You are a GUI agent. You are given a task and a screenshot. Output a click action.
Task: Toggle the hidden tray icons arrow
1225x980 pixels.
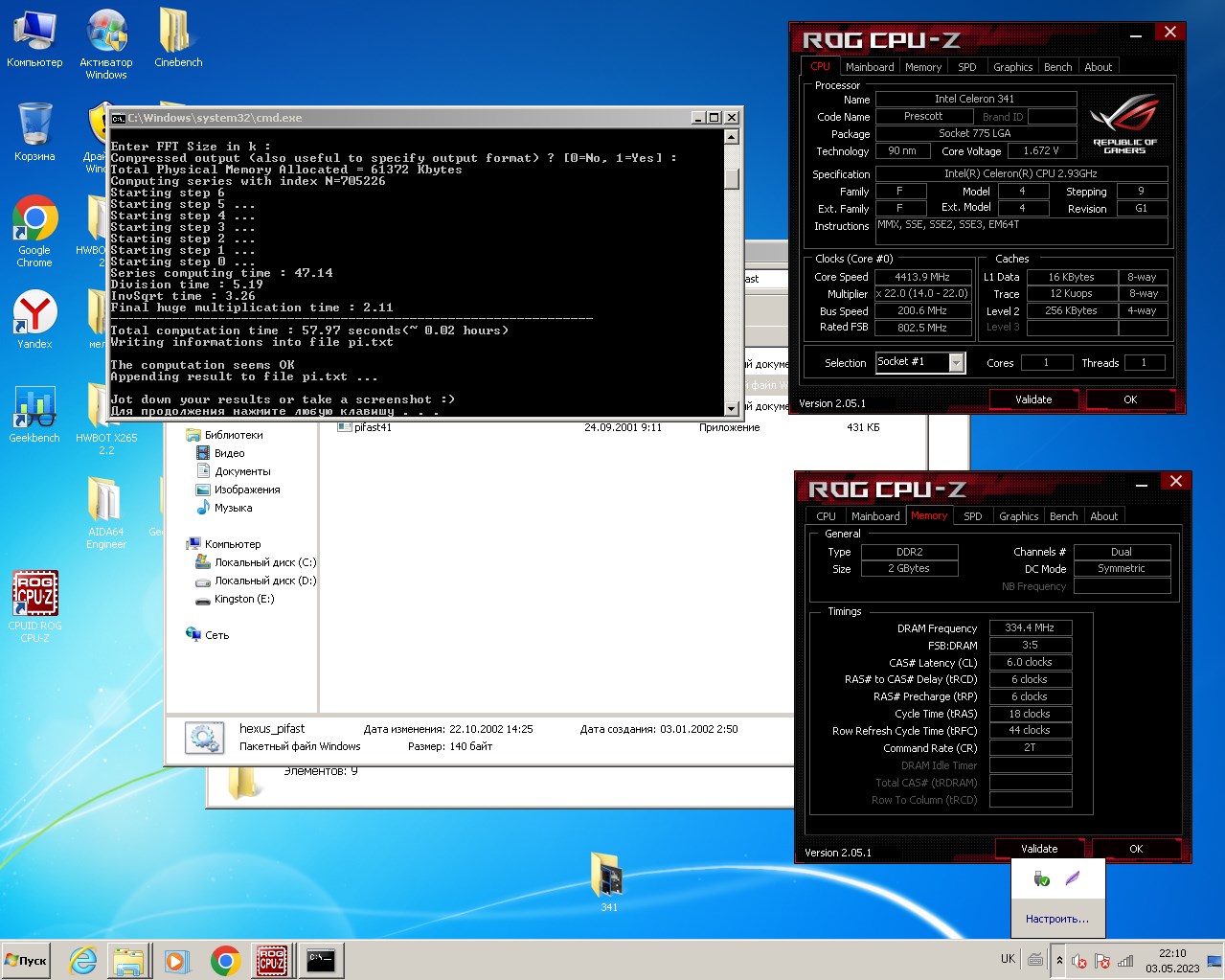tap(1059, 960)
